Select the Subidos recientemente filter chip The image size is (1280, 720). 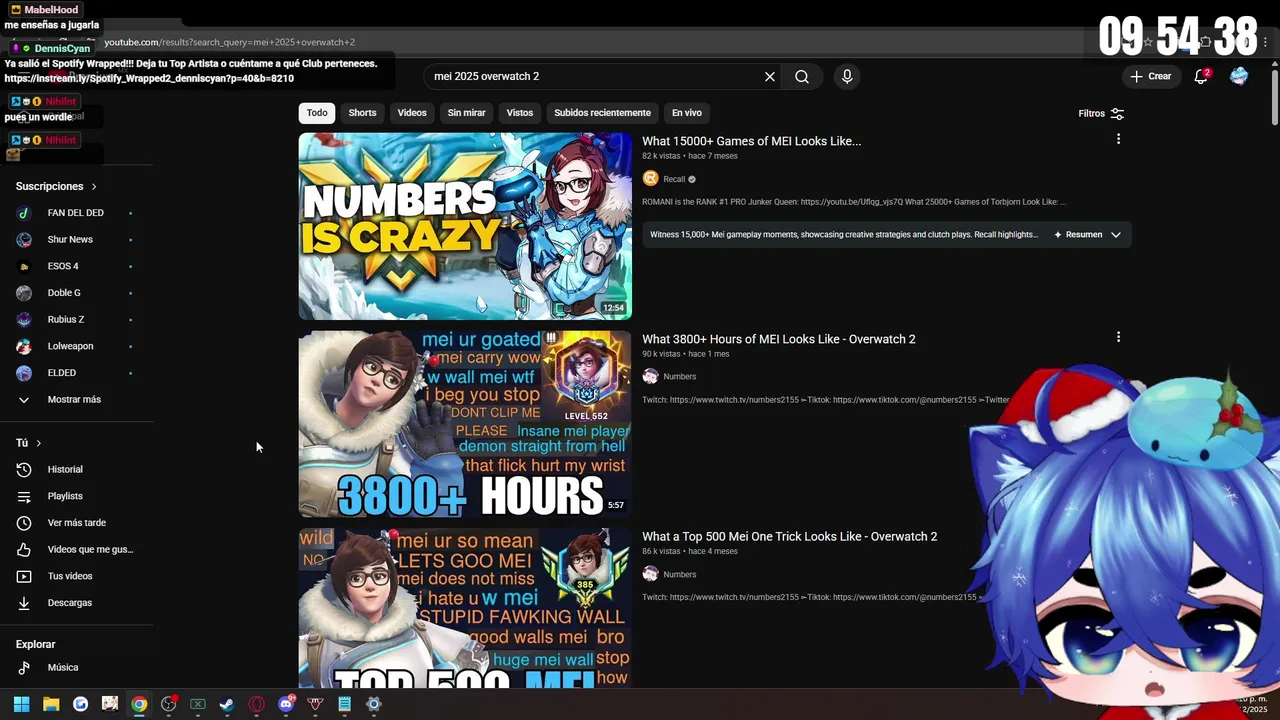pos(602,113)
